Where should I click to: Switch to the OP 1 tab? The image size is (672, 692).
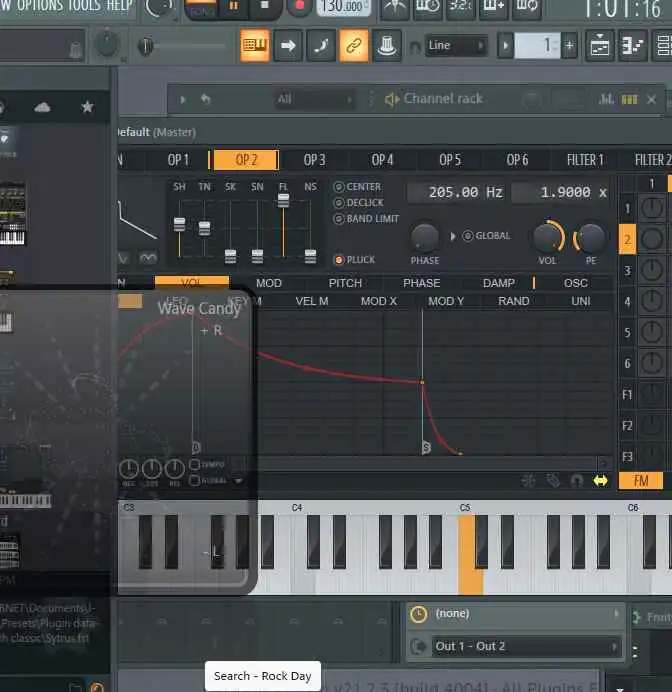click(178, 160)
